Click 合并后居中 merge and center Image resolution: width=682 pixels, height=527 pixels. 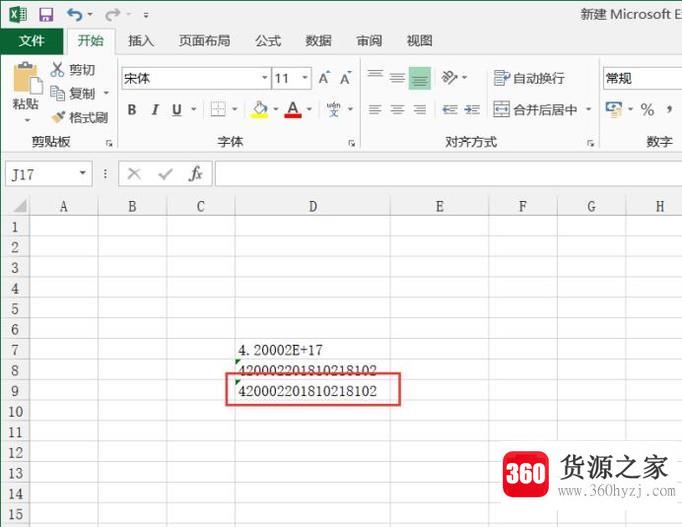[x=535, y=110]
